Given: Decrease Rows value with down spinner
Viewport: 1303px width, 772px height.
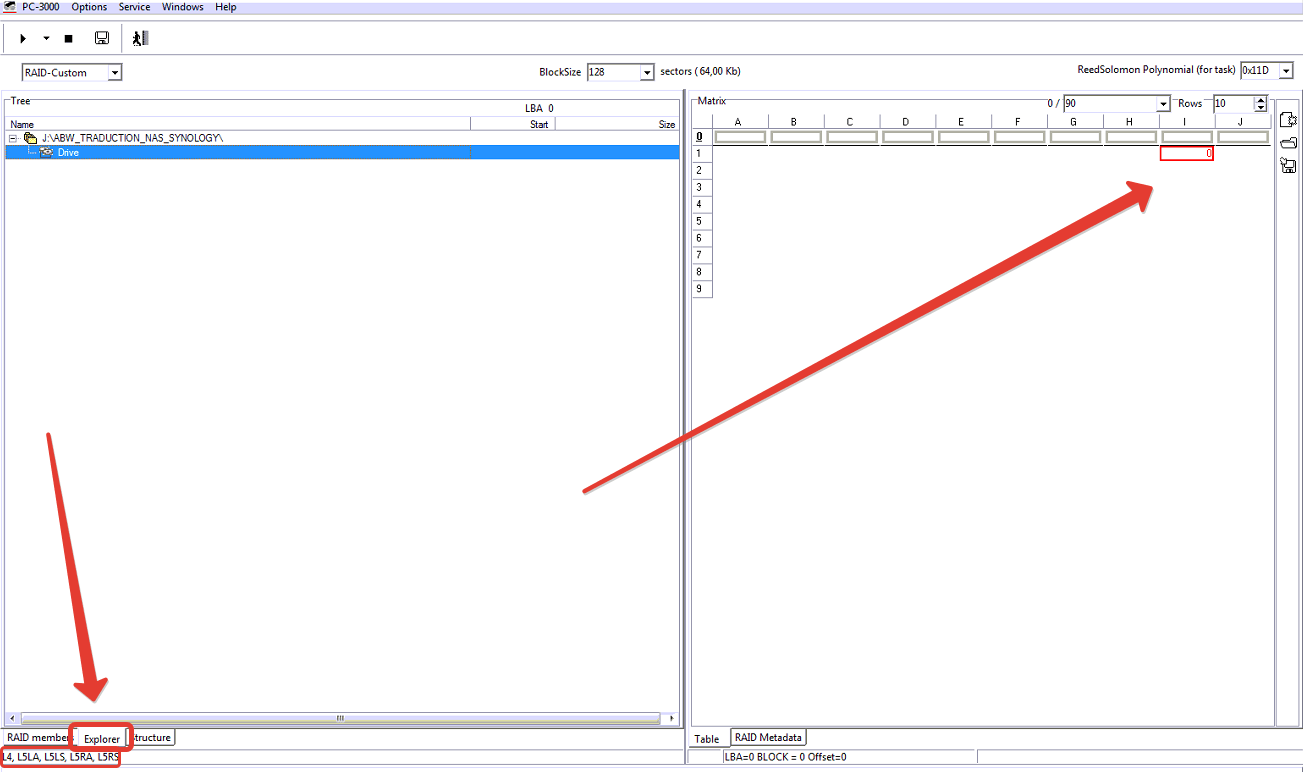Looking at the screenshot, I should pos(1260,107).
